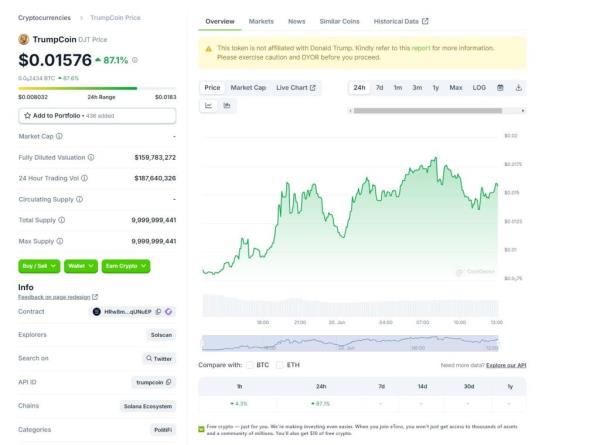Screen dimensions: 600x445
Task: Open Solscan explorer link
Action: coord(161,335)
